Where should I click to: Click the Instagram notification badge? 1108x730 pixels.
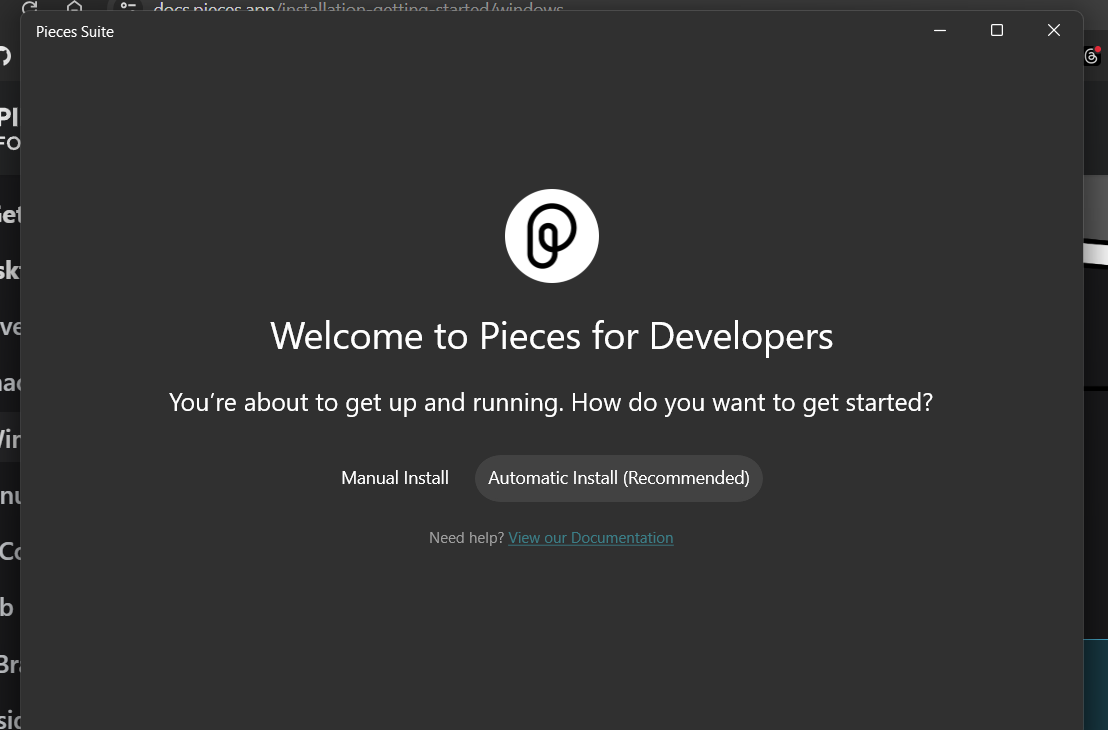pos(1100,49)
